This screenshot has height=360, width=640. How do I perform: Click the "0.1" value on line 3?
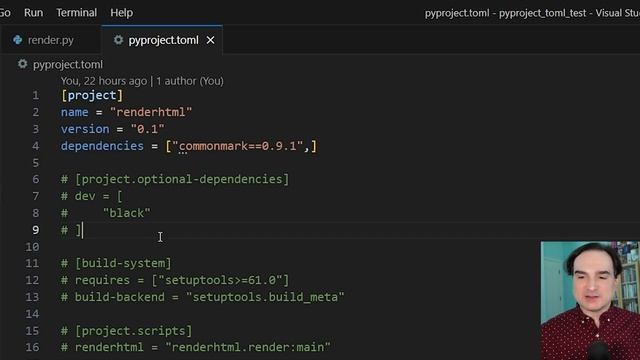[147, 129]
